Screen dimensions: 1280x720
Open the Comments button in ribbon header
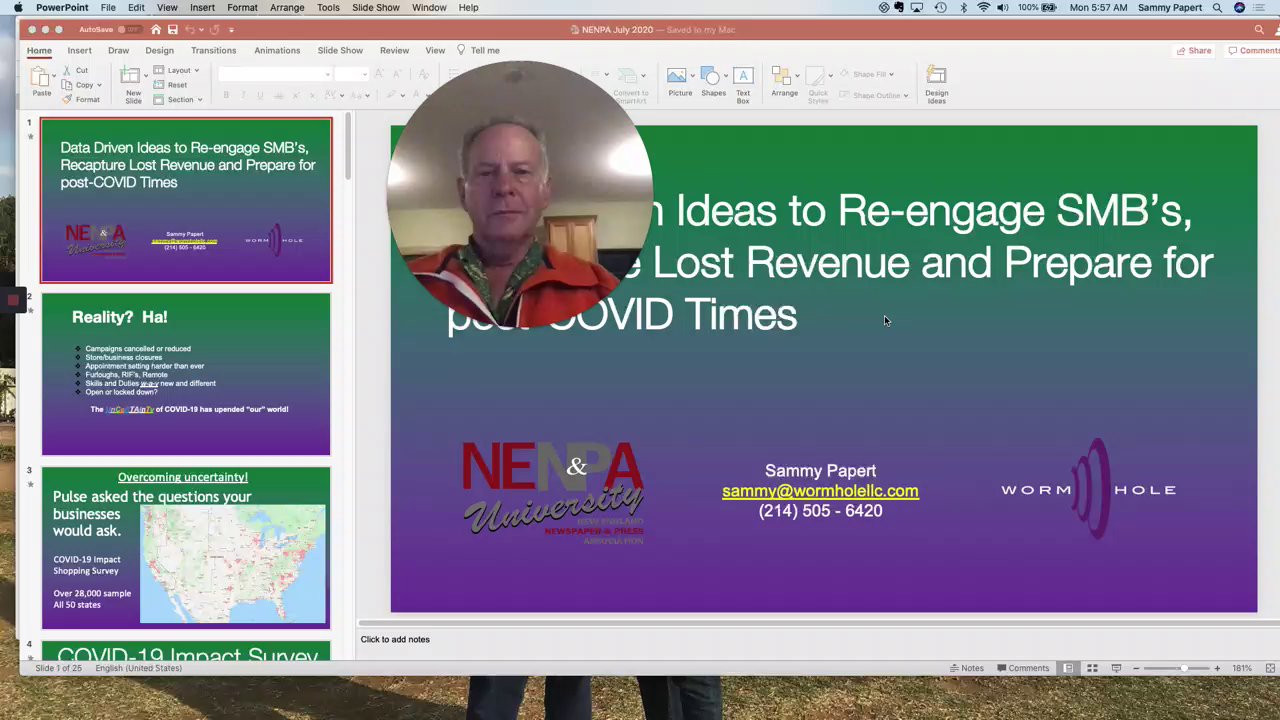tap(1253, 50)
